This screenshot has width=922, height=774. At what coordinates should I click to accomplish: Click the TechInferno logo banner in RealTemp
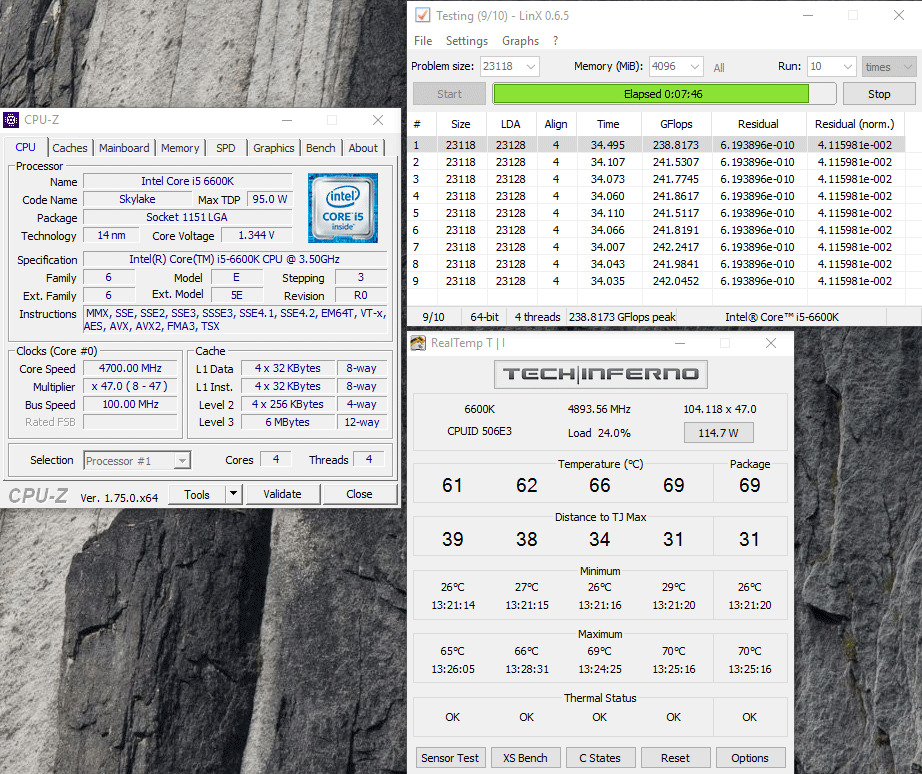point(600,374)
